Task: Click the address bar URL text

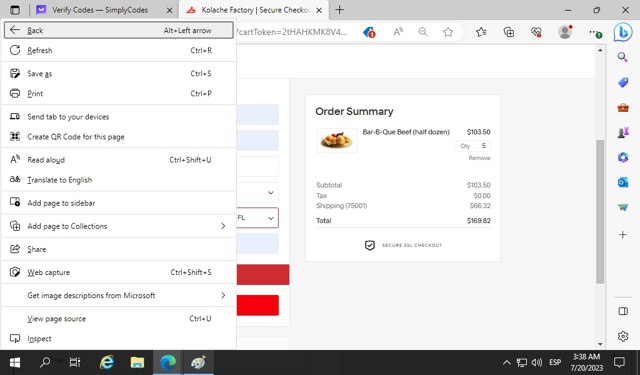Action: (x=292, y=32)
